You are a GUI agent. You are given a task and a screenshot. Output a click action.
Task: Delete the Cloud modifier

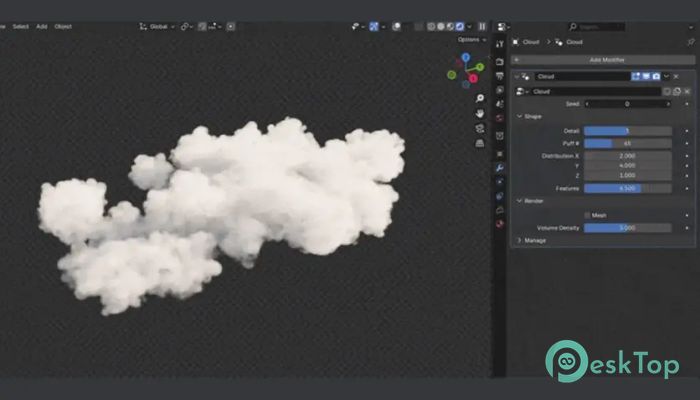pyautogui.click(x=676, y=76)
